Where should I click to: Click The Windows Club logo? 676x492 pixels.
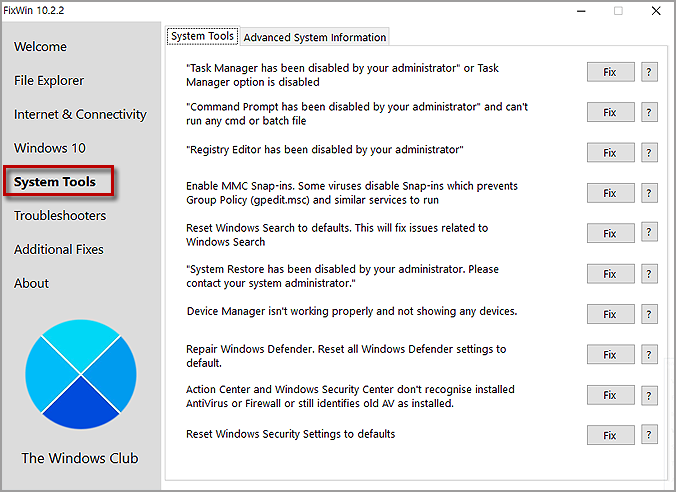pos(81,374)
